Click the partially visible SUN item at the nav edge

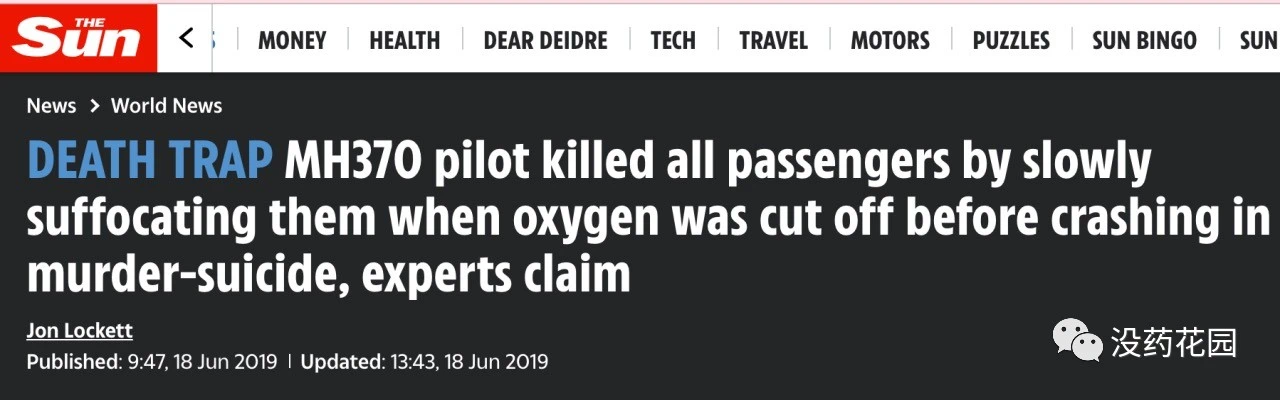[1259, 40]
